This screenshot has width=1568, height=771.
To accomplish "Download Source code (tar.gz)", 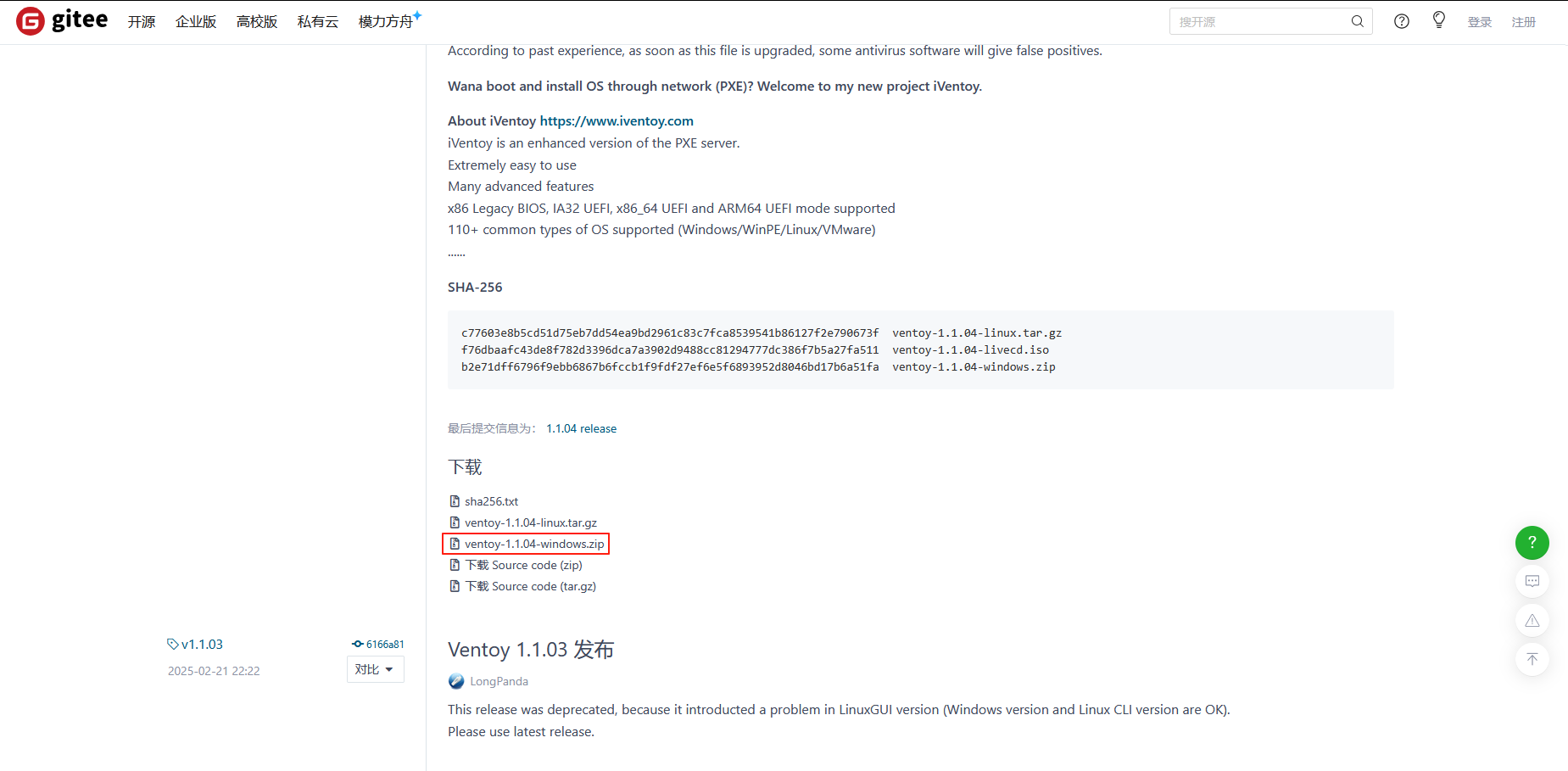I will [x=531, y=586].
